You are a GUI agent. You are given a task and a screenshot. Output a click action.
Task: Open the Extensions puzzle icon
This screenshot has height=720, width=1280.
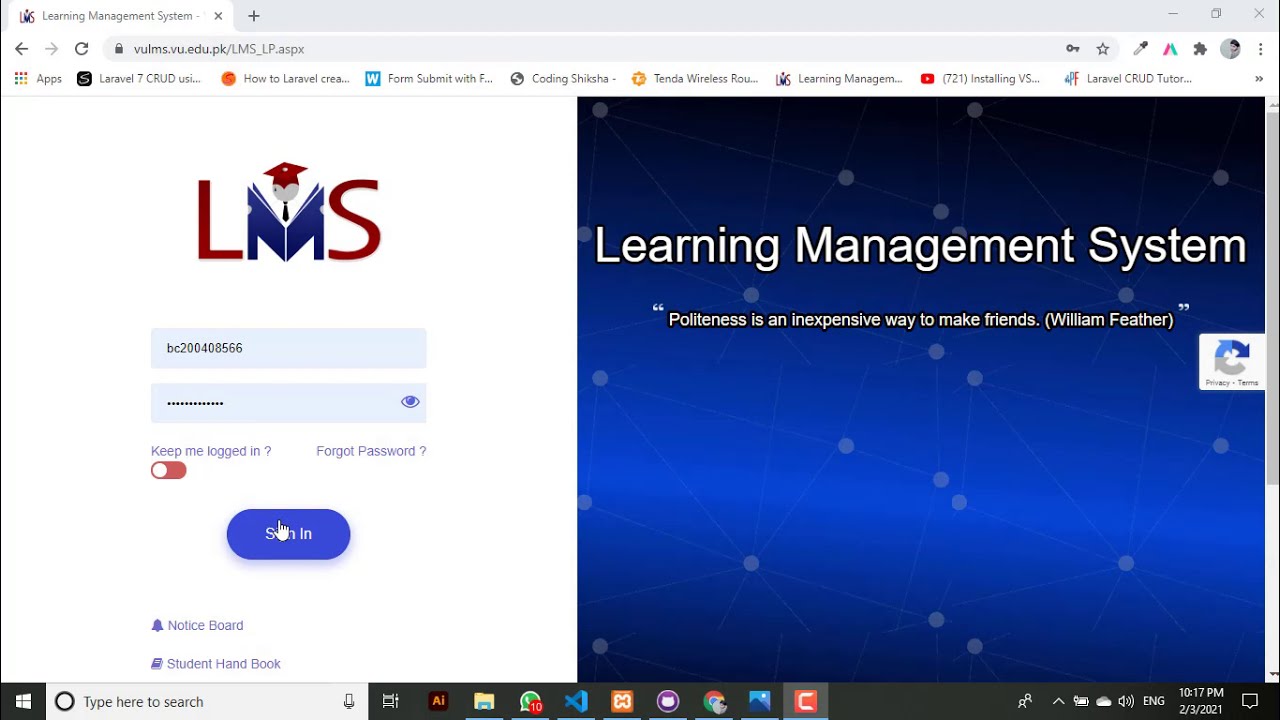coord(1200,49)
